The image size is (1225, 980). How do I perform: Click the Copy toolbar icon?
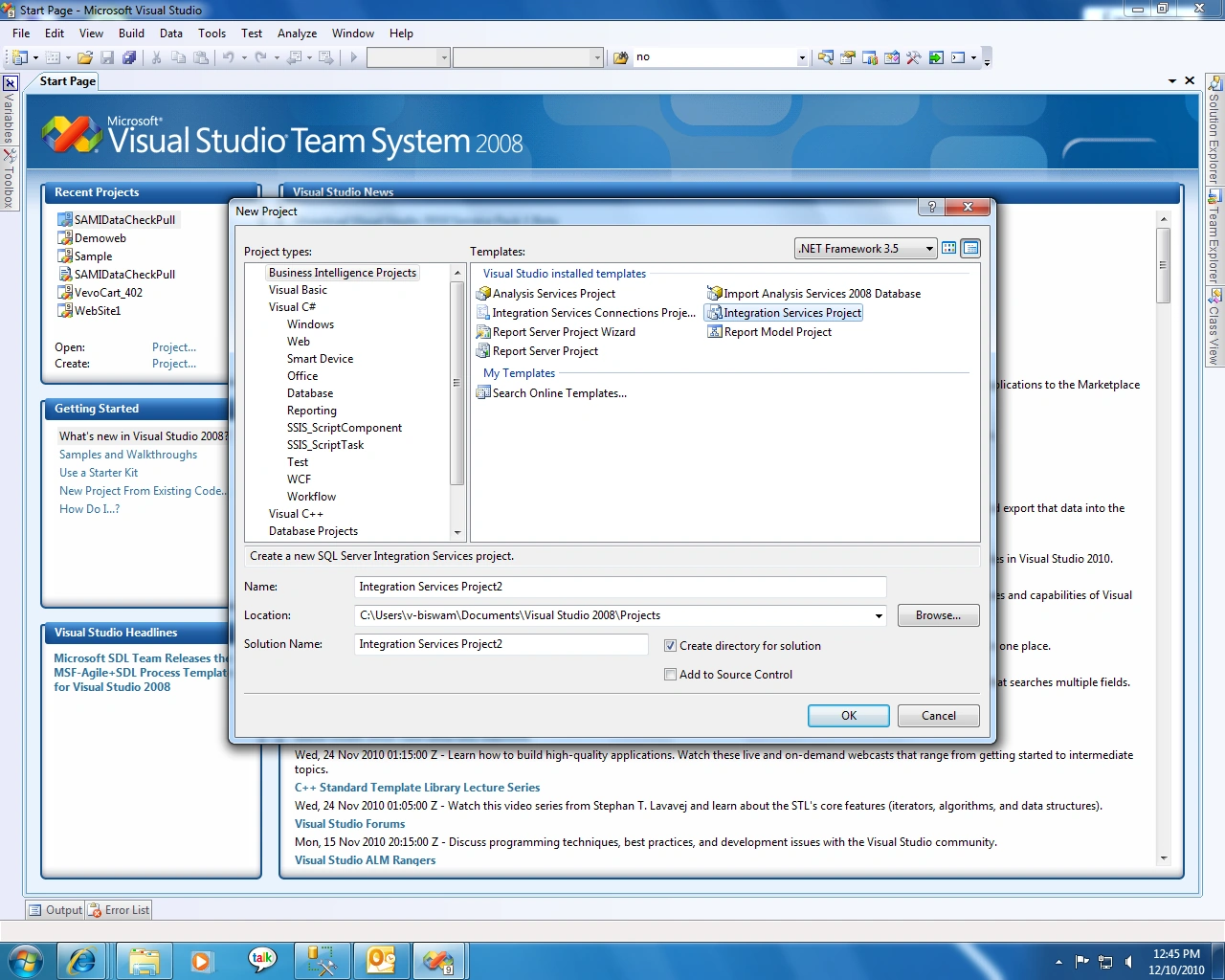point(178,57)
